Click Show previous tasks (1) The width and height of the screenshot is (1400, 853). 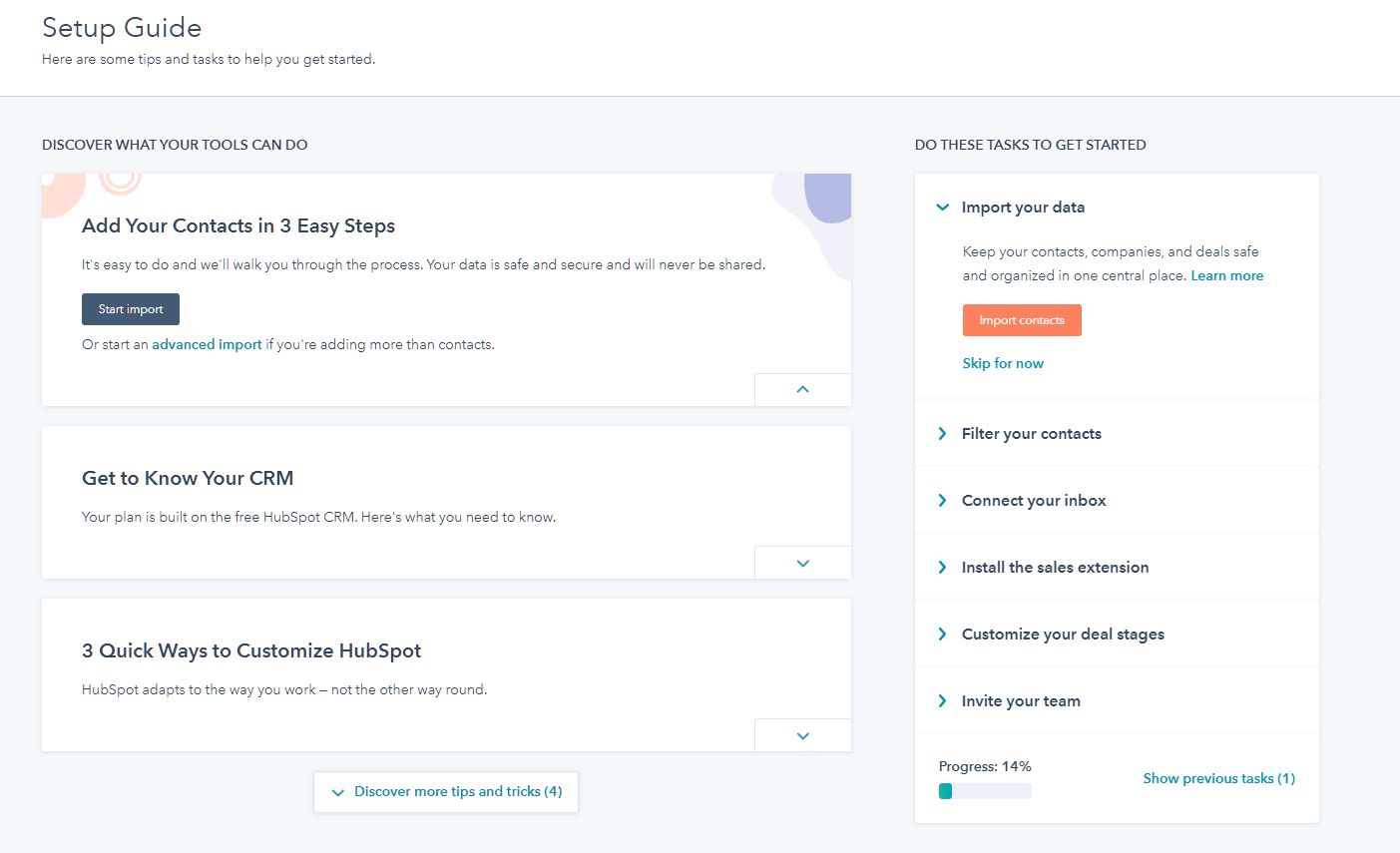[x=1219, y=778]
